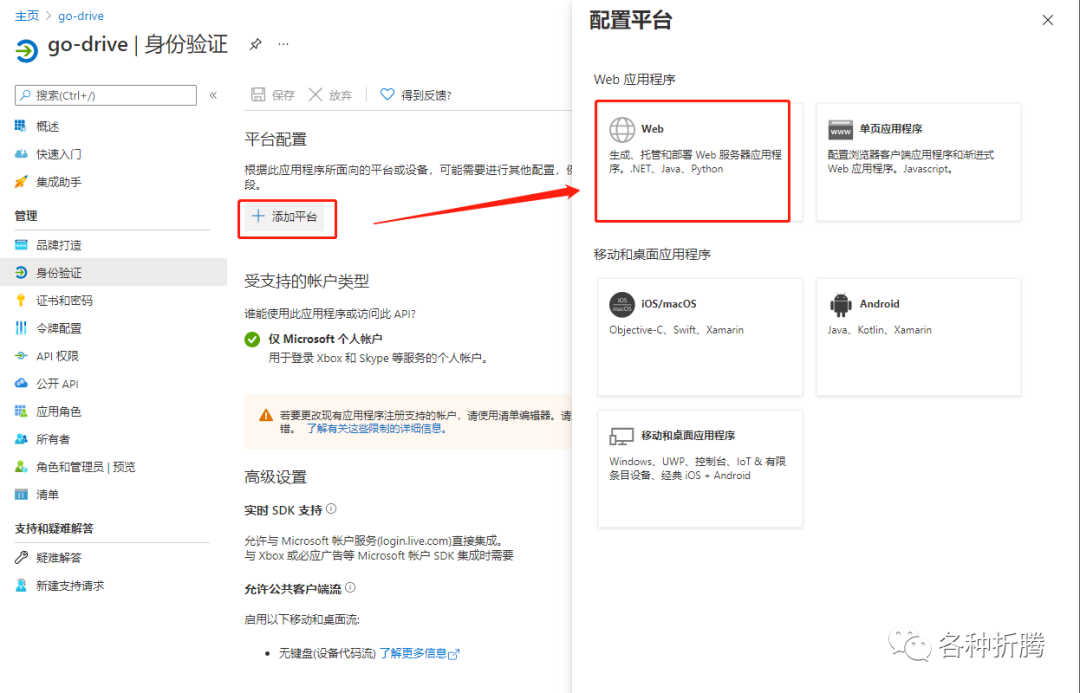Image resolution: width=1080 pixels, height=693 pixels.
Task: Open 得到反馈? feedback link
Action: click(x=426, y=95)
